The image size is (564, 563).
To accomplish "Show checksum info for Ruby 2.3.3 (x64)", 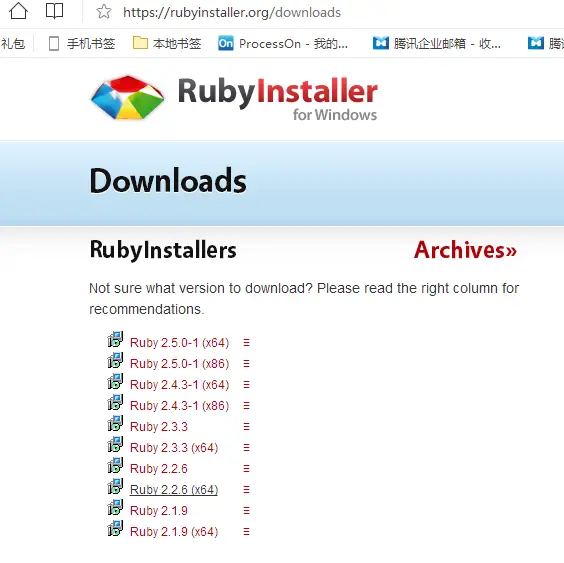I will pyautogui.click(x=246, y=448).
